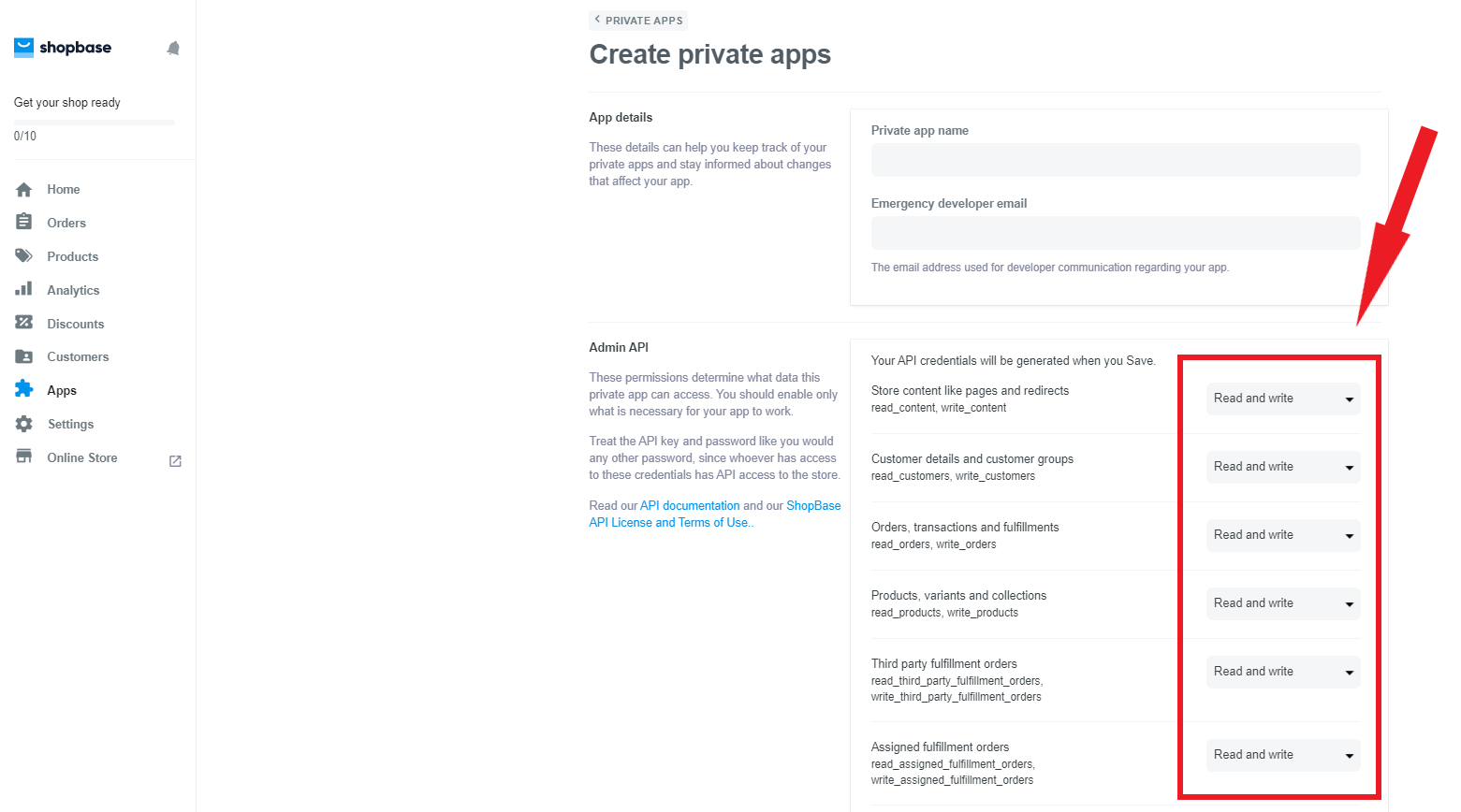Open Orders, transactions permission dropdown
The image size is (1461, 812).
click(x=1282, y=535)
